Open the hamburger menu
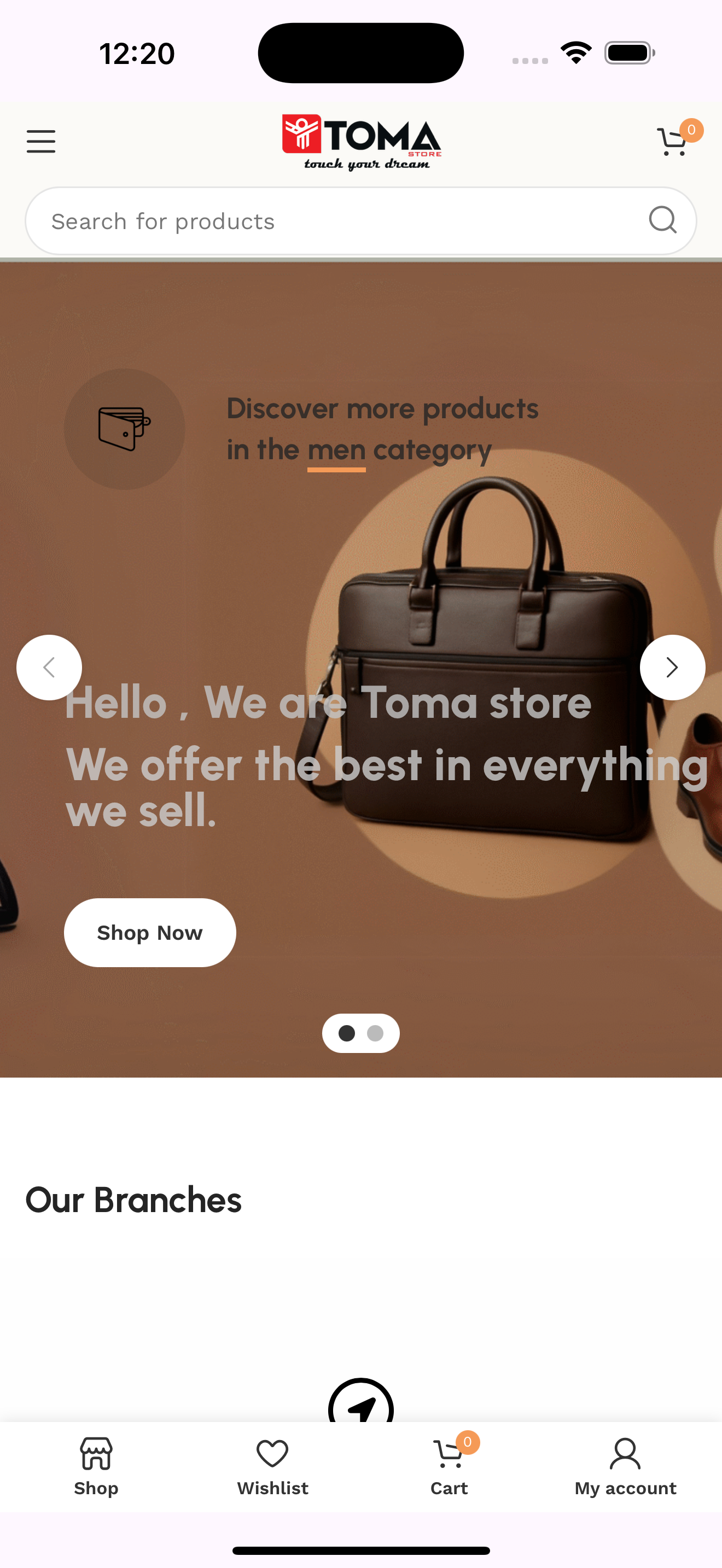Image resolution: width=722 pixels, height=1568 pixels. point(41,141)
